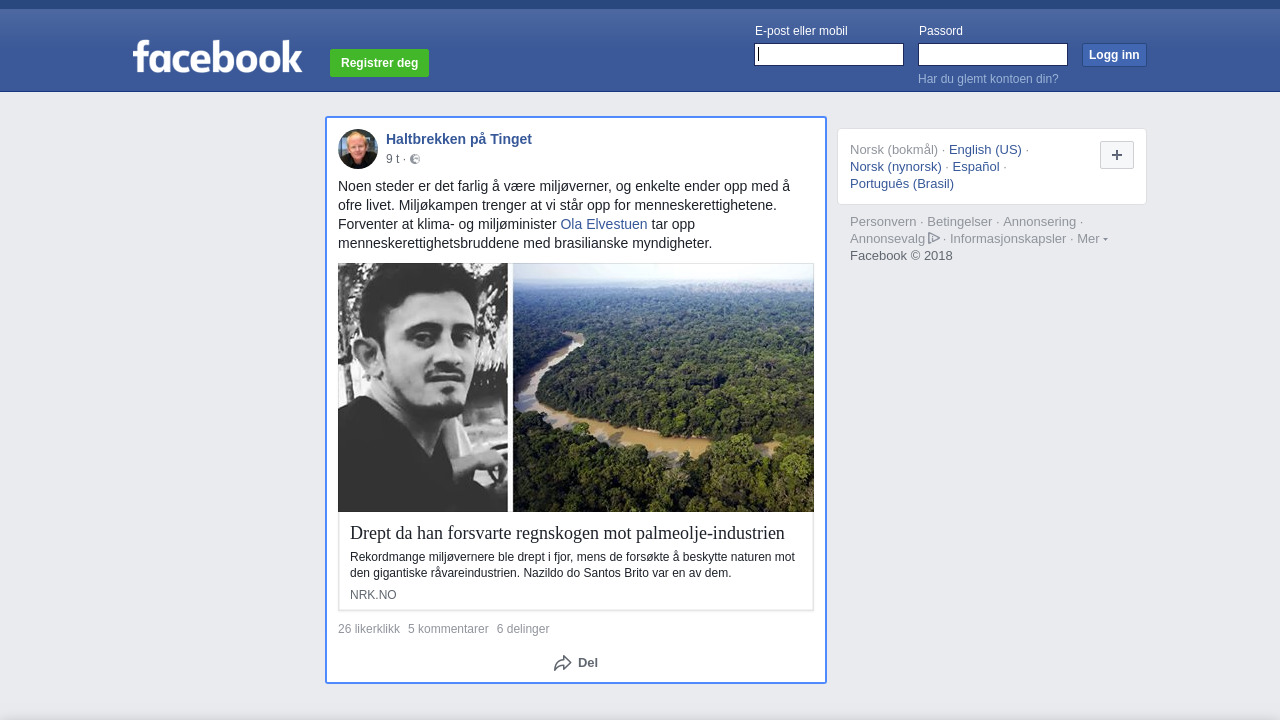Expand the Mer footer dropdown

coord(1092,239)
